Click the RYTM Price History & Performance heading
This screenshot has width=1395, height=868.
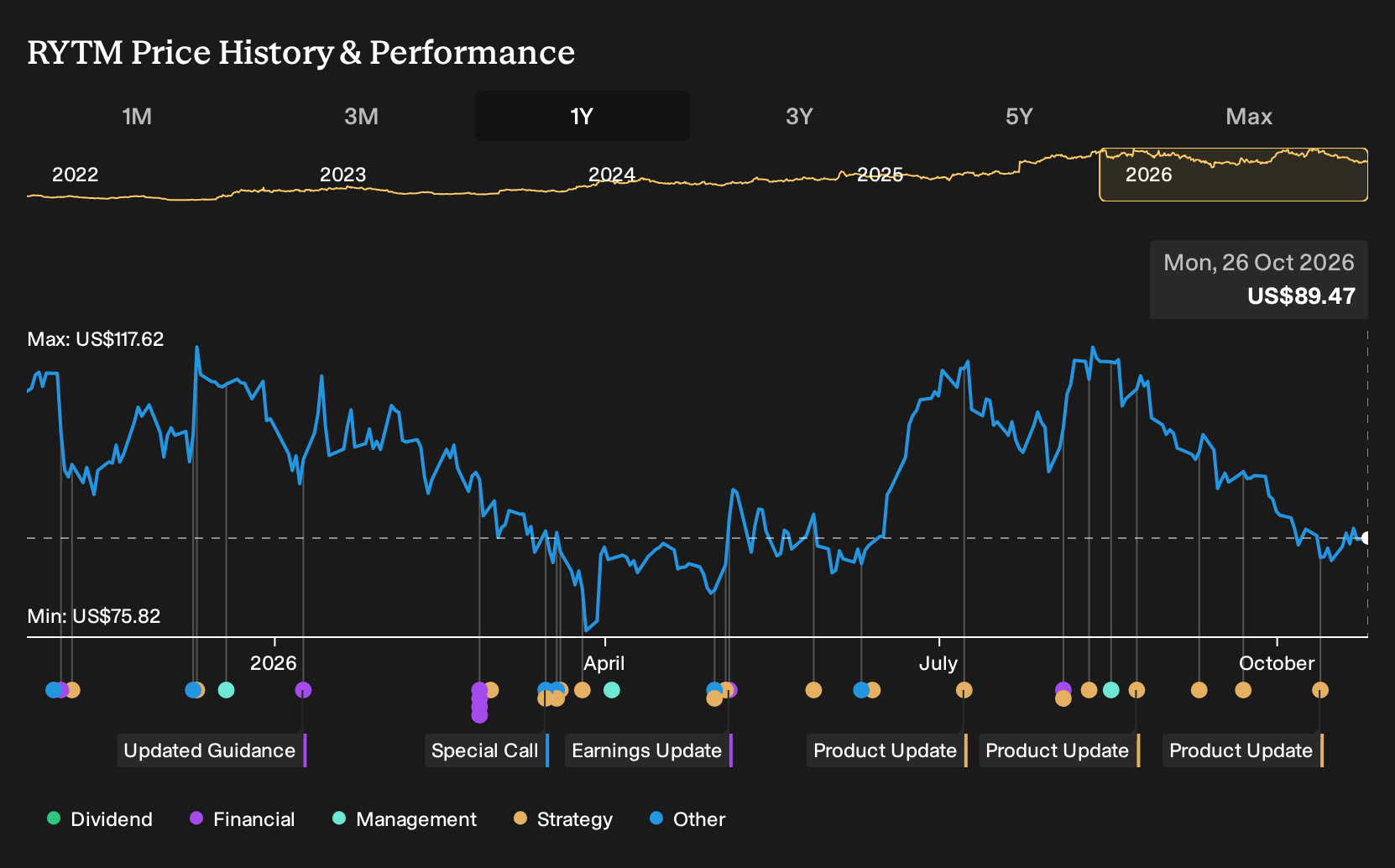pos(301,52)
